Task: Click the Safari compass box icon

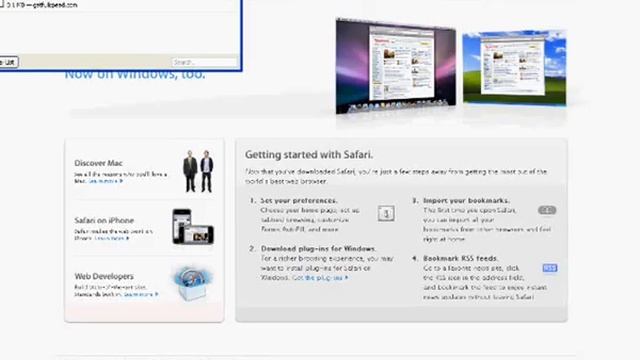Action: coord(192,283)
